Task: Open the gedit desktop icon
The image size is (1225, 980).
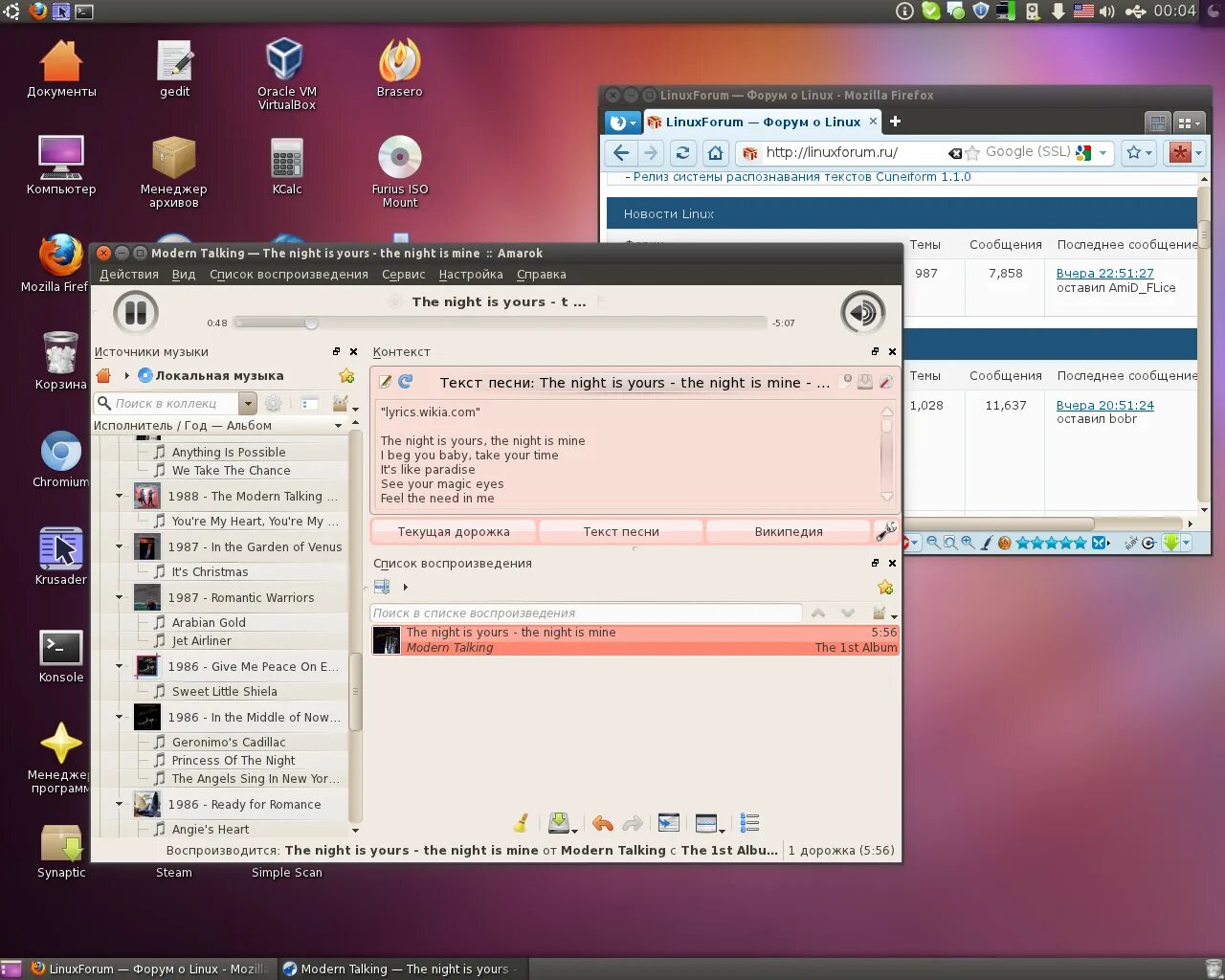Action: coord(174,68)
